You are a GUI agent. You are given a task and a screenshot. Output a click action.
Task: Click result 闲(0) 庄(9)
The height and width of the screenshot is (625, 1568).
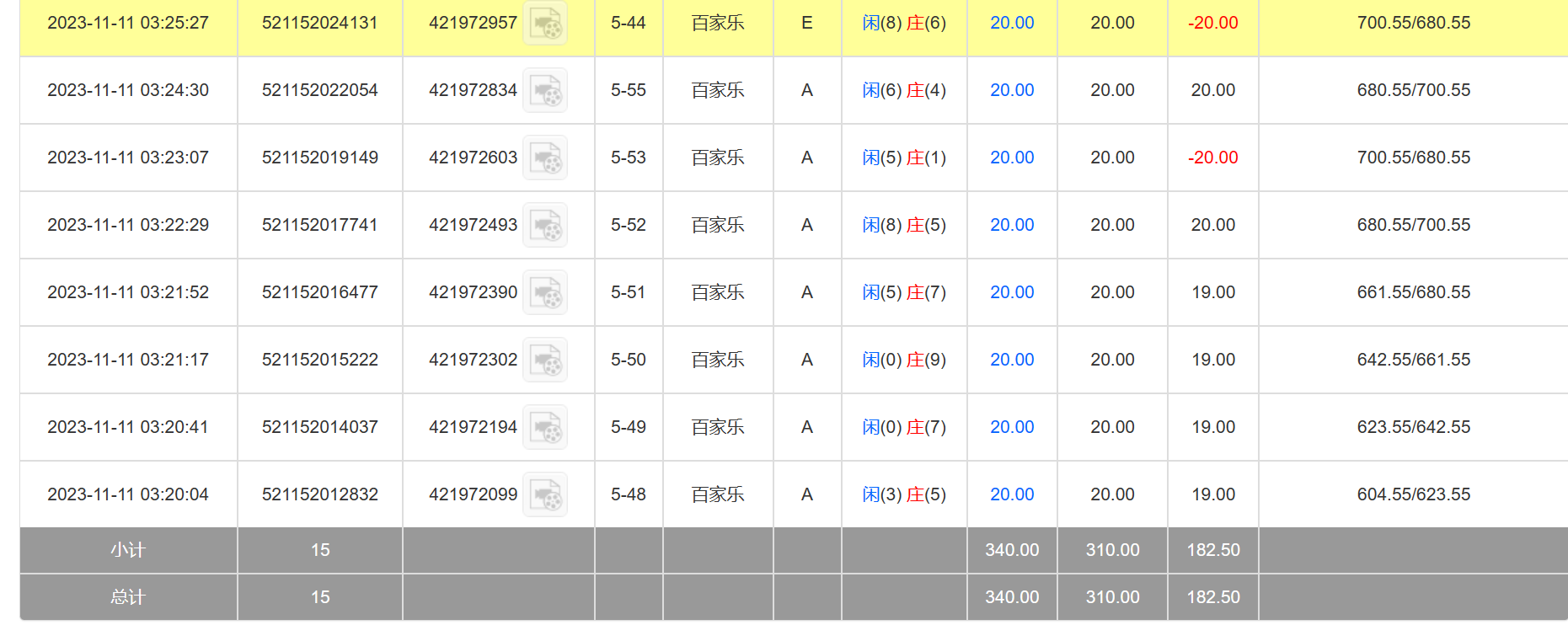pos(904,360)
